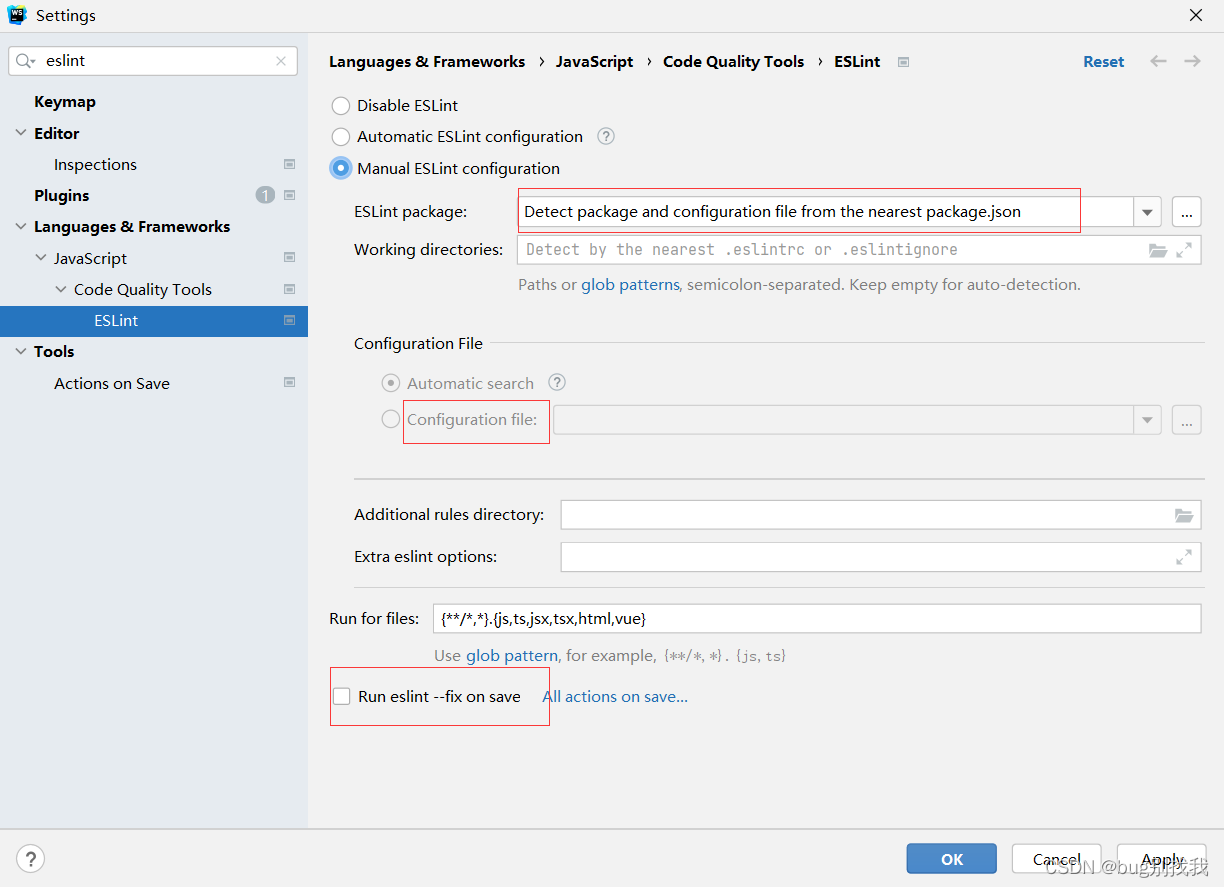The height and width of the screenshot is (887, 1224).
Task: Collapse the Languages & Frameworks section
Action: click(x=21, y=226)
